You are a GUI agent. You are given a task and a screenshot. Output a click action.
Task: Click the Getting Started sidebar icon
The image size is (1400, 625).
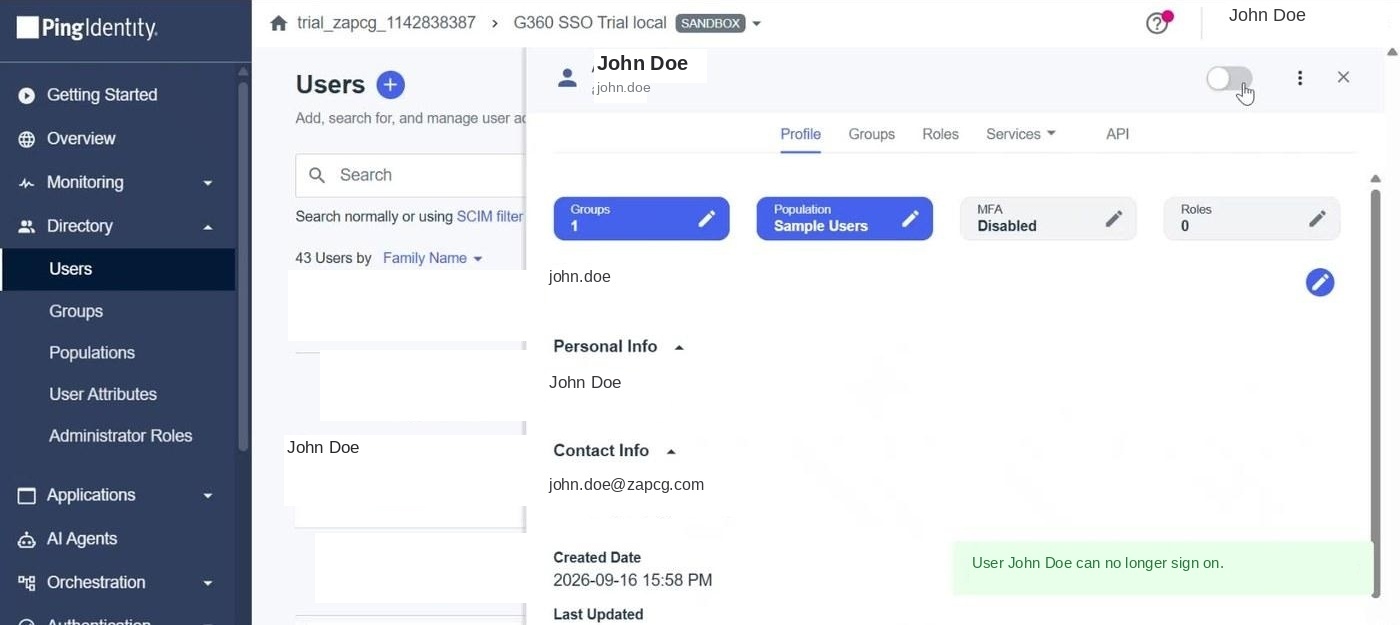(x=27, y=96)
